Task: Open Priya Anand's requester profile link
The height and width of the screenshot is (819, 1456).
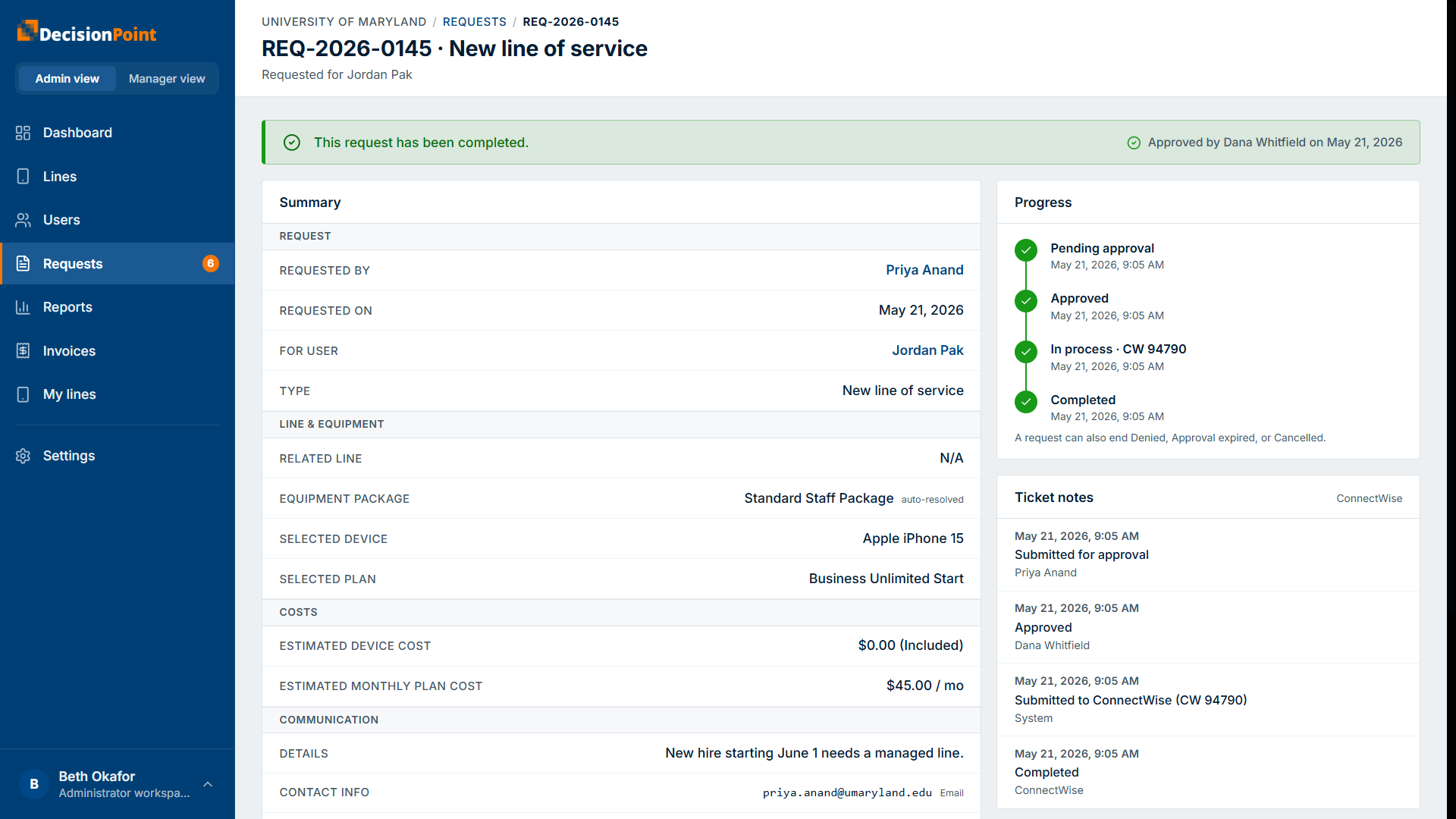Action: (924, 270)
